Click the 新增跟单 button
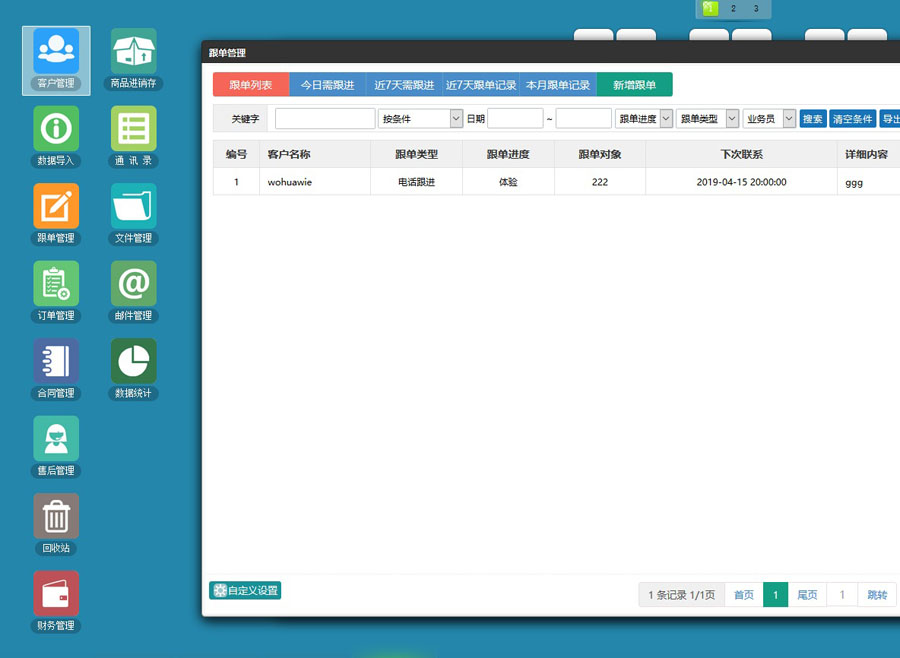 [x=634, y=85]
